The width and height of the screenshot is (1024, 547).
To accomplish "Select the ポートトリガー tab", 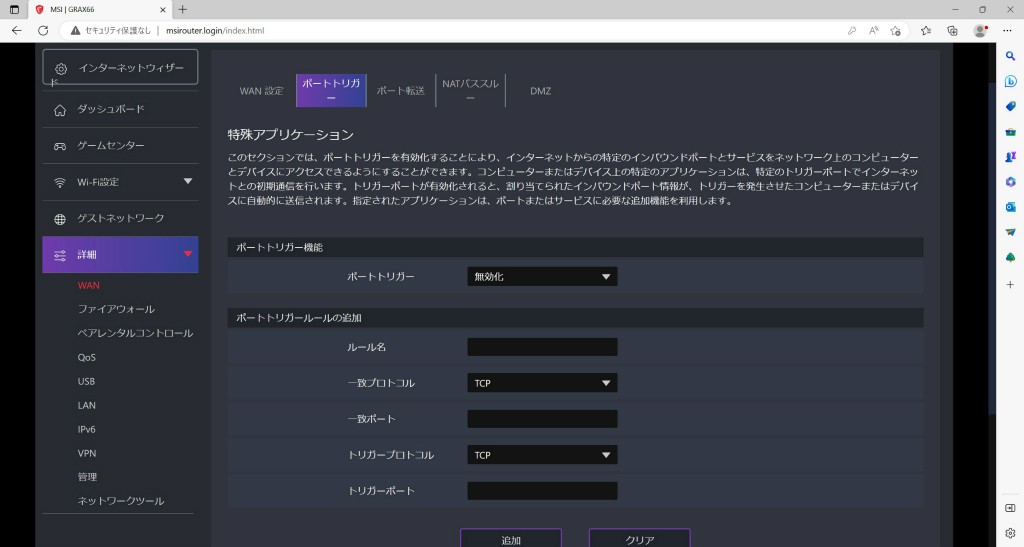I will coord(331,91).
